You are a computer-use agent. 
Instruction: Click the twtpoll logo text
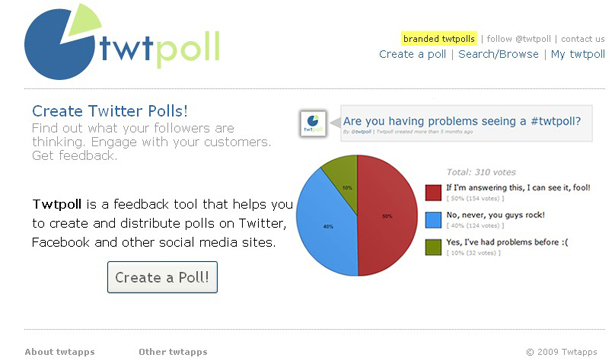tap(160, 49)
